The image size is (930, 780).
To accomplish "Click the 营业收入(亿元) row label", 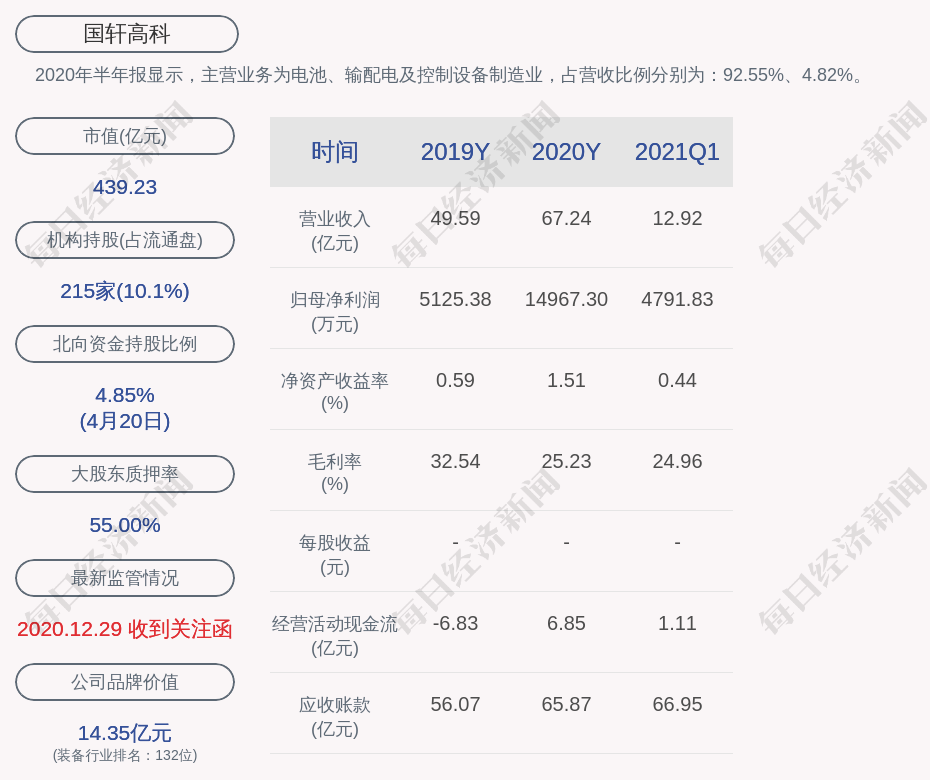I will 335,231.
